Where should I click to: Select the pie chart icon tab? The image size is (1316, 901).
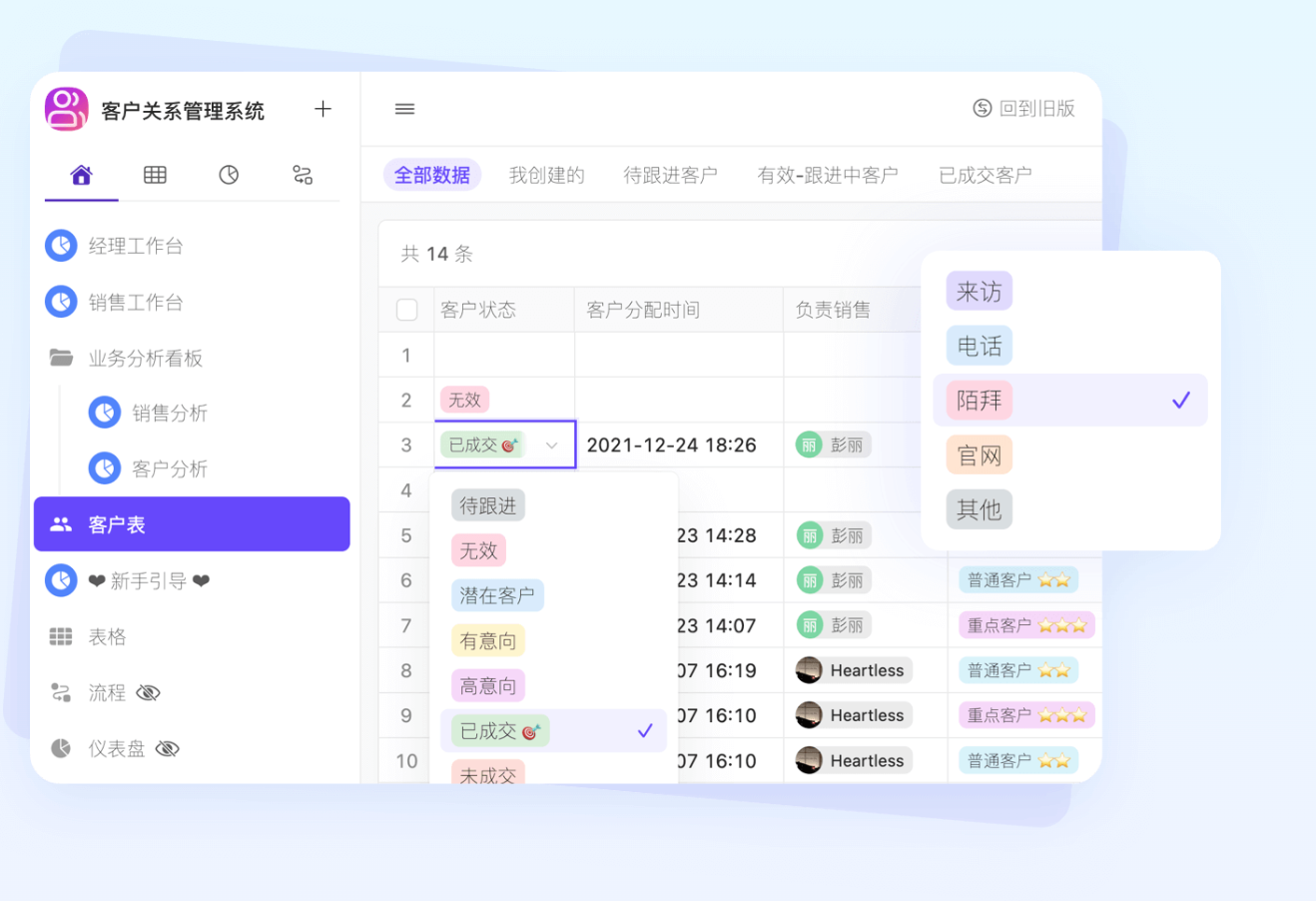point(229,176)
